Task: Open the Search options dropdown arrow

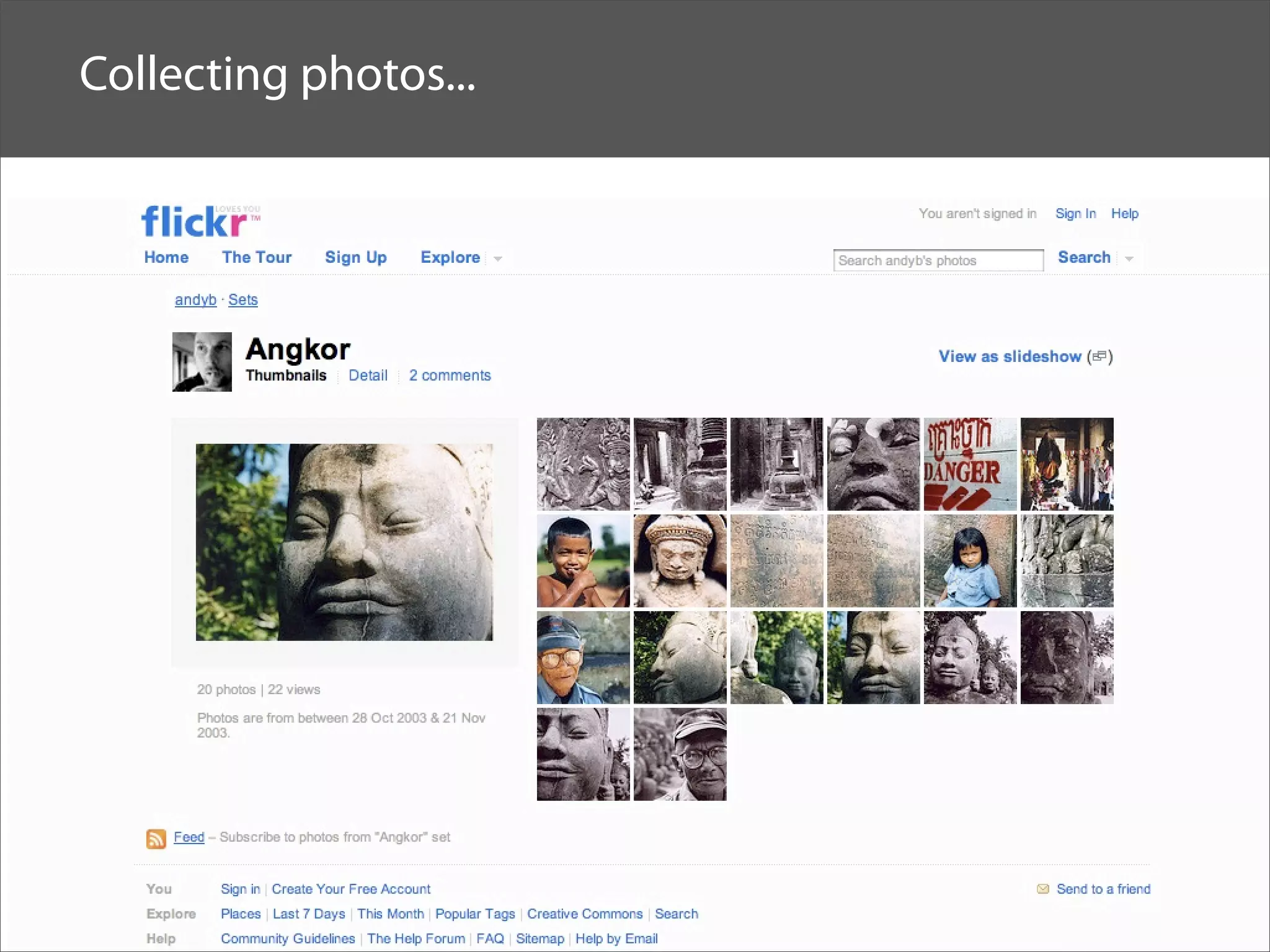Action: click(x=1129, y=258)
